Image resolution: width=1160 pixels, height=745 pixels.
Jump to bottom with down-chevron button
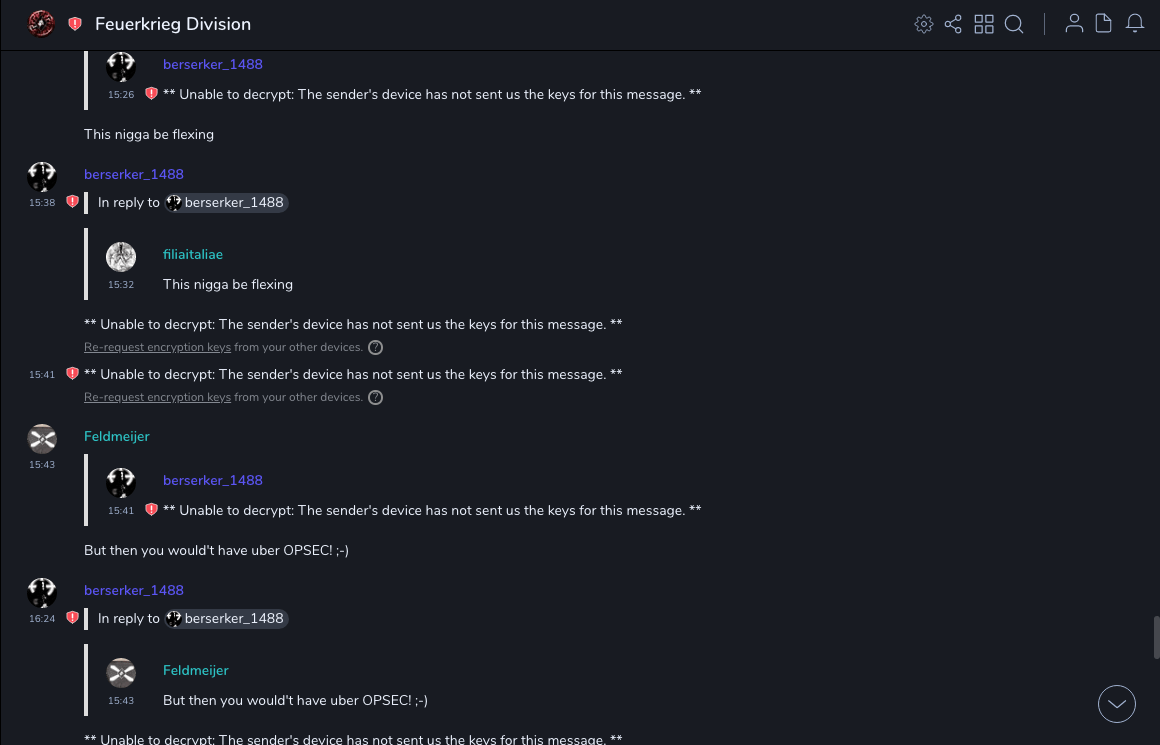tap(1116, 704)
